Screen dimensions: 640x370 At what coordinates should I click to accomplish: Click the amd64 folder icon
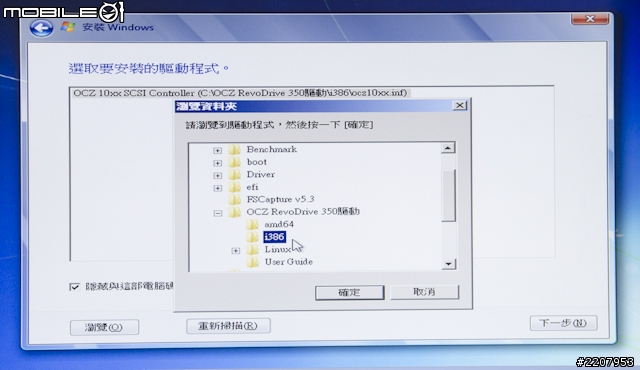tap(252, 224)
